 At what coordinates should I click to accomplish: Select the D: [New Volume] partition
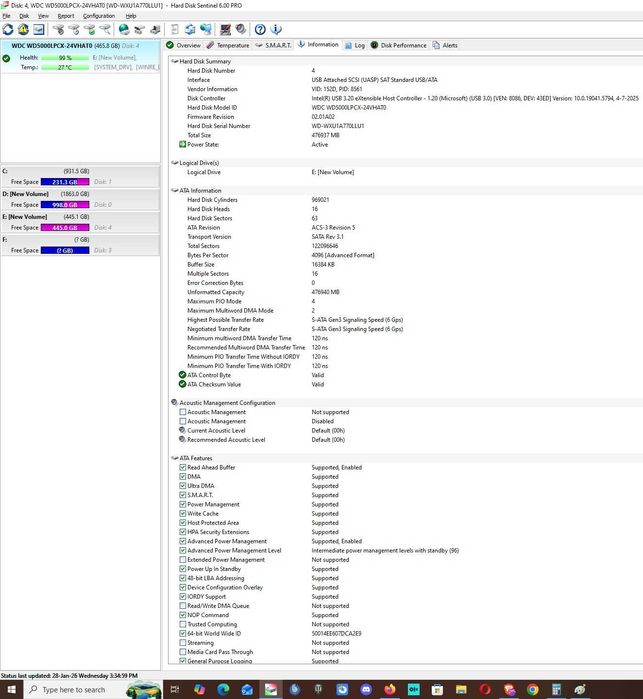[x=80, y=199]
